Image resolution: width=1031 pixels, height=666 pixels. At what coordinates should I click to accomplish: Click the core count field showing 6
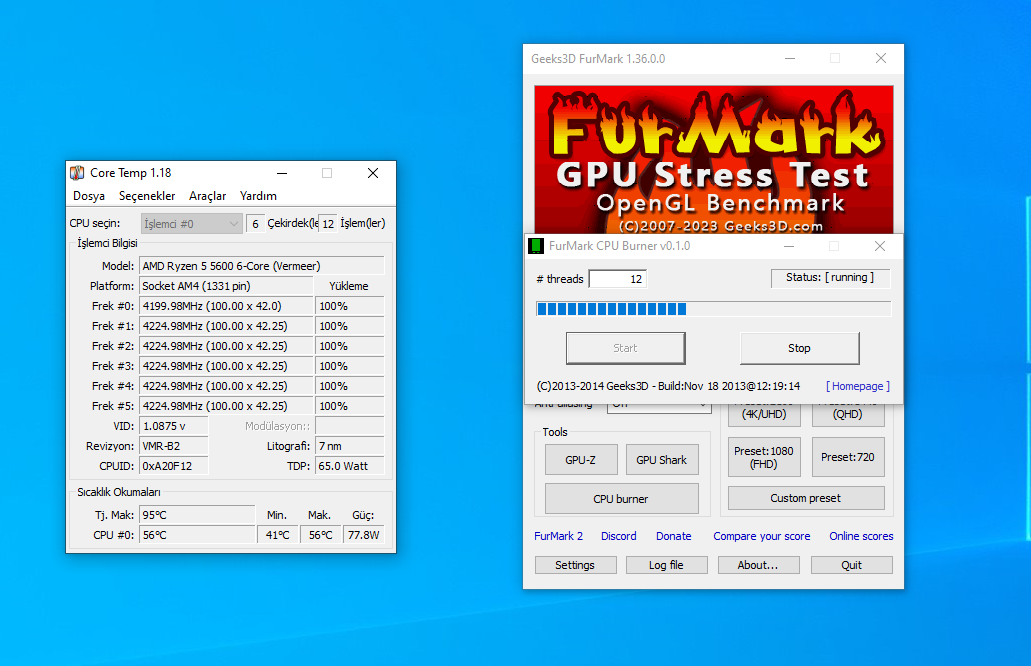[x=255, y=224]
